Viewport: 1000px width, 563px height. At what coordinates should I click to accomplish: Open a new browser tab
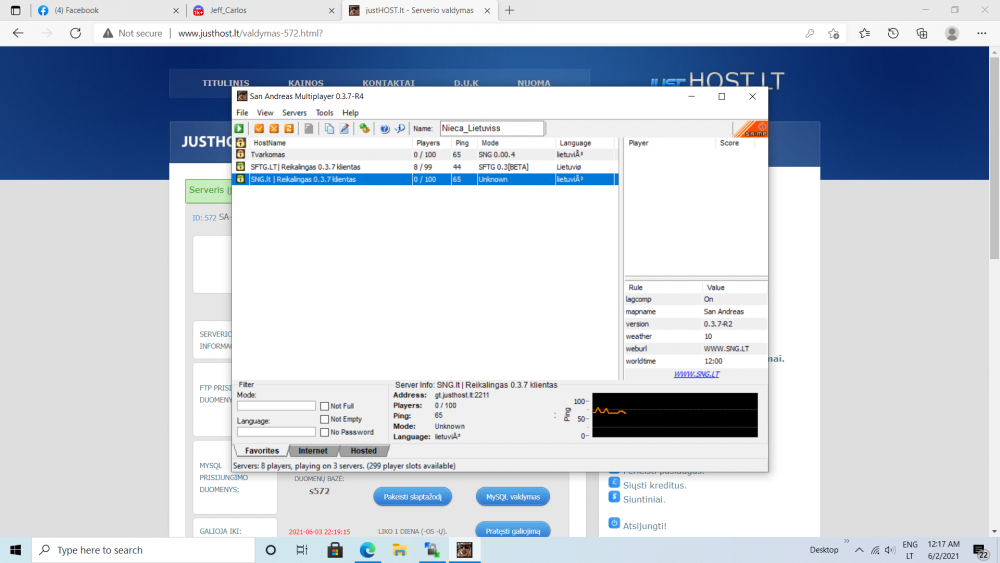pyautogui.click(x=509, y=10)
